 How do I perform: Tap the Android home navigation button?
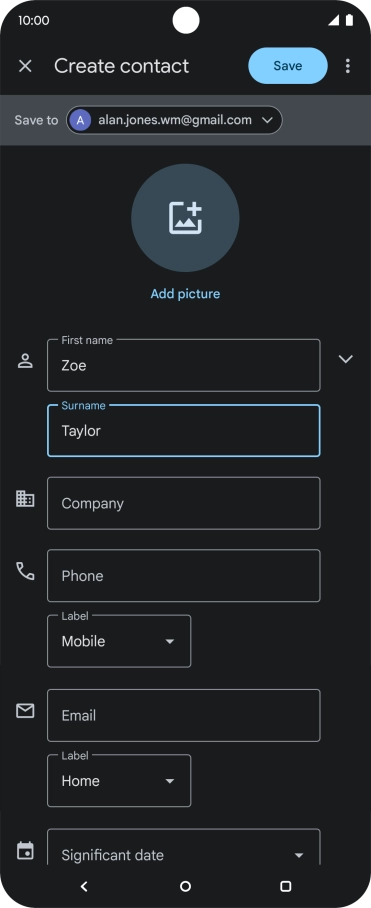[x=185, y=886]
